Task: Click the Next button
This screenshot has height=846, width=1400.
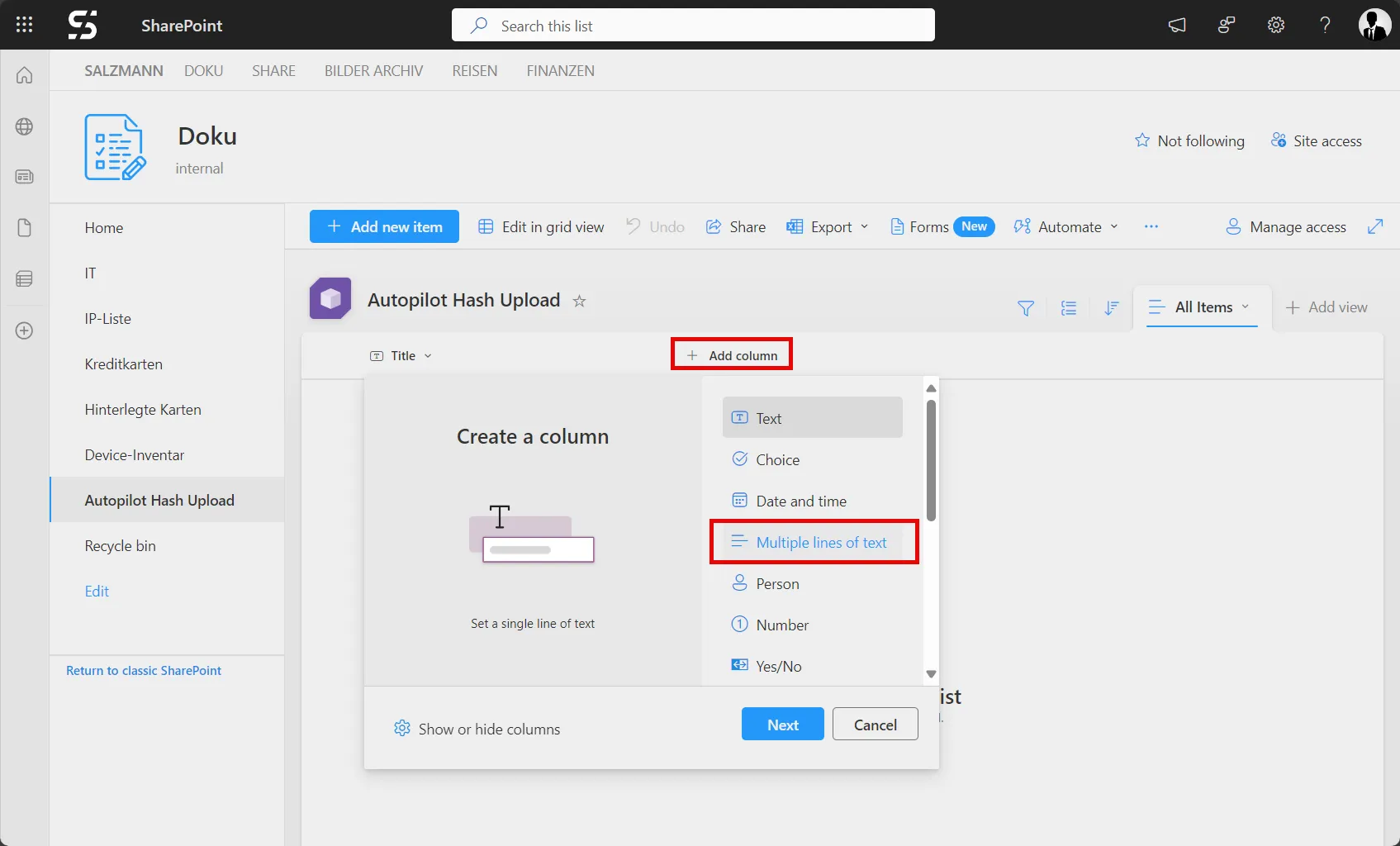Action: pyautogui.click(x=783, y=724)
